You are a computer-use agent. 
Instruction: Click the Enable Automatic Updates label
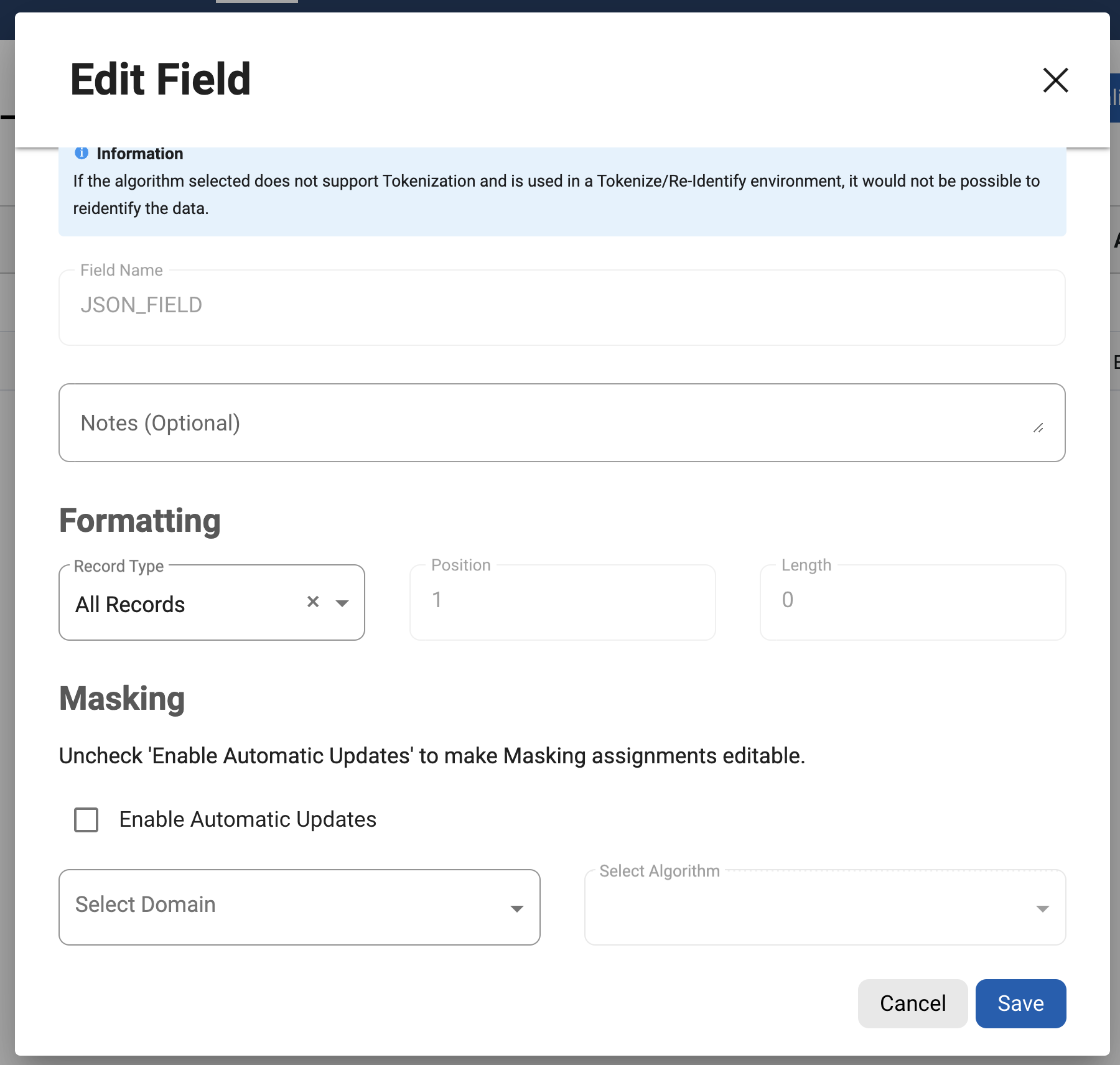click(248, 819)
